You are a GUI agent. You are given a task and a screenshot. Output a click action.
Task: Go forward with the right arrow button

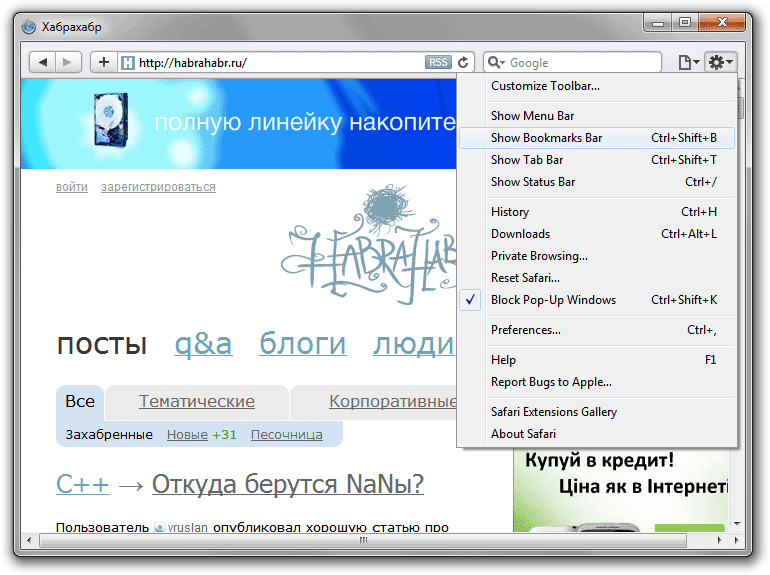(x=68, y=62)
